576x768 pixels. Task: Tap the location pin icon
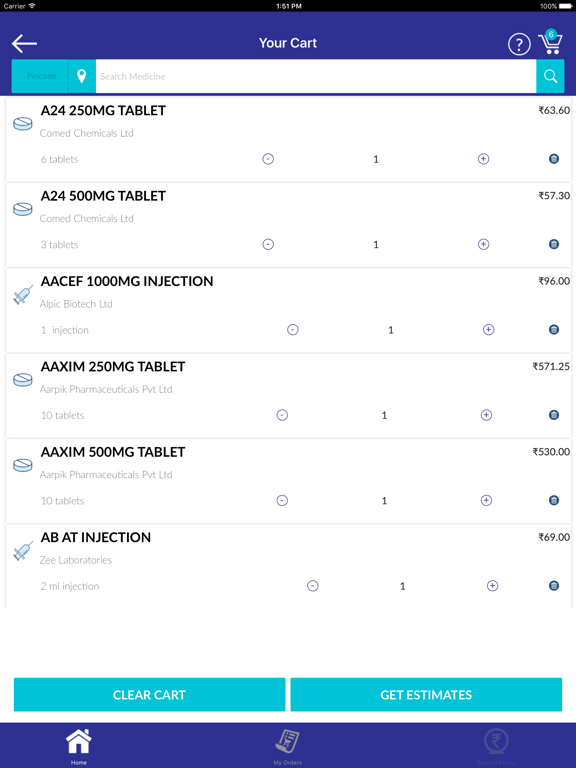point(82,76)
